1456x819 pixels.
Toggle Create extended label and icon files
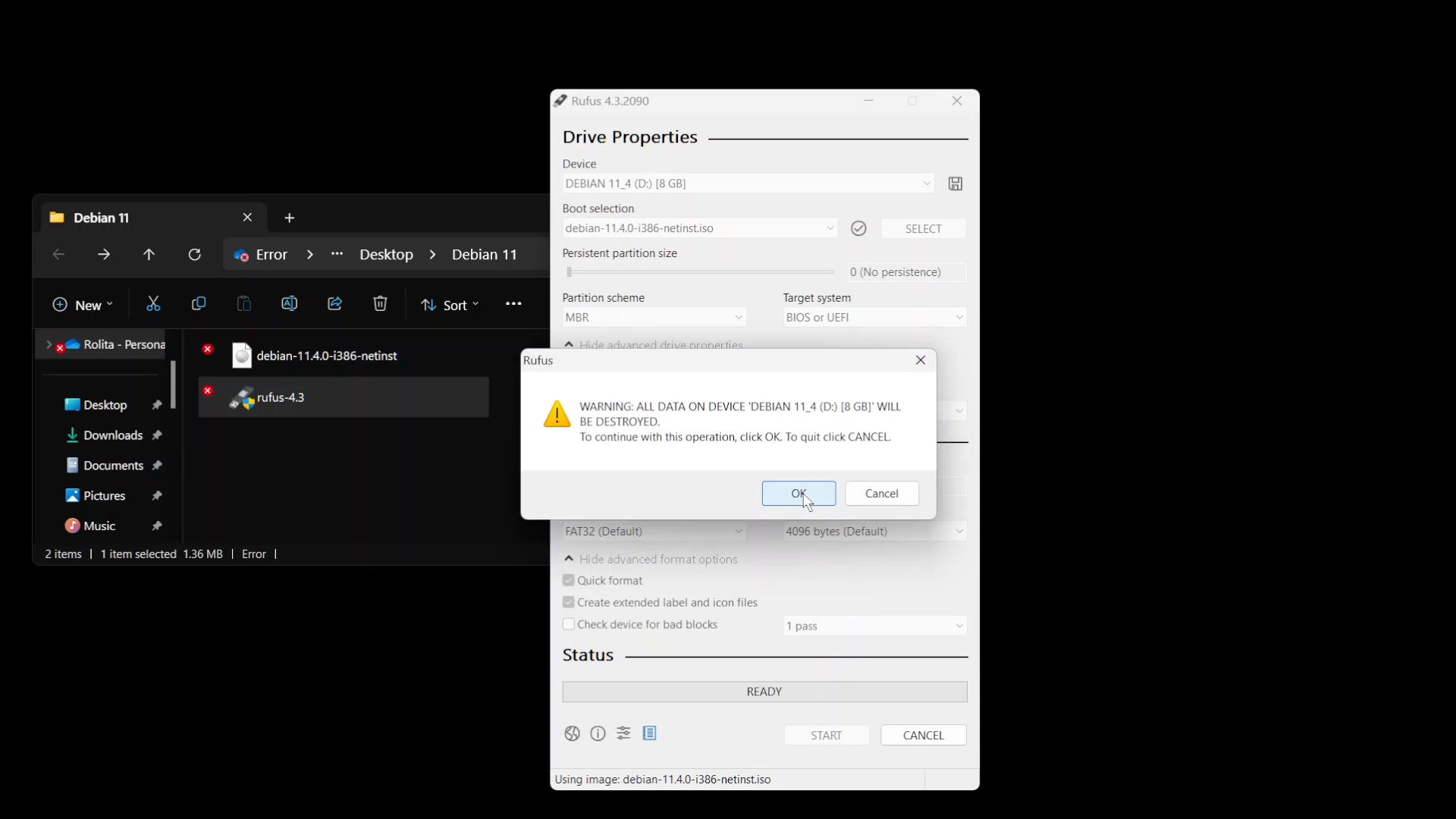click(x=569, y=602)
